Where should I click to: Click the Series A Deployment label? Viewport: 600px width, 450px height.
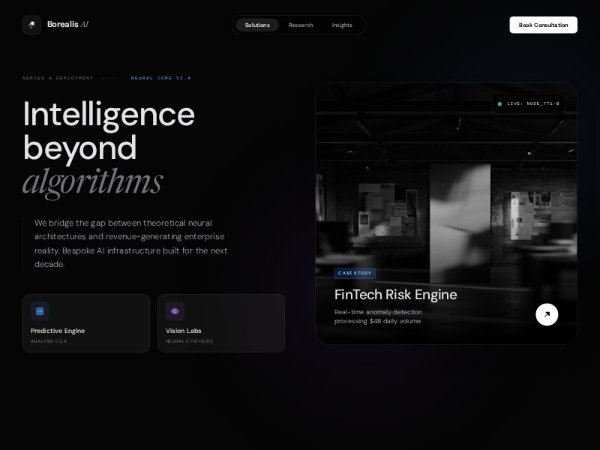coord(58,78)
